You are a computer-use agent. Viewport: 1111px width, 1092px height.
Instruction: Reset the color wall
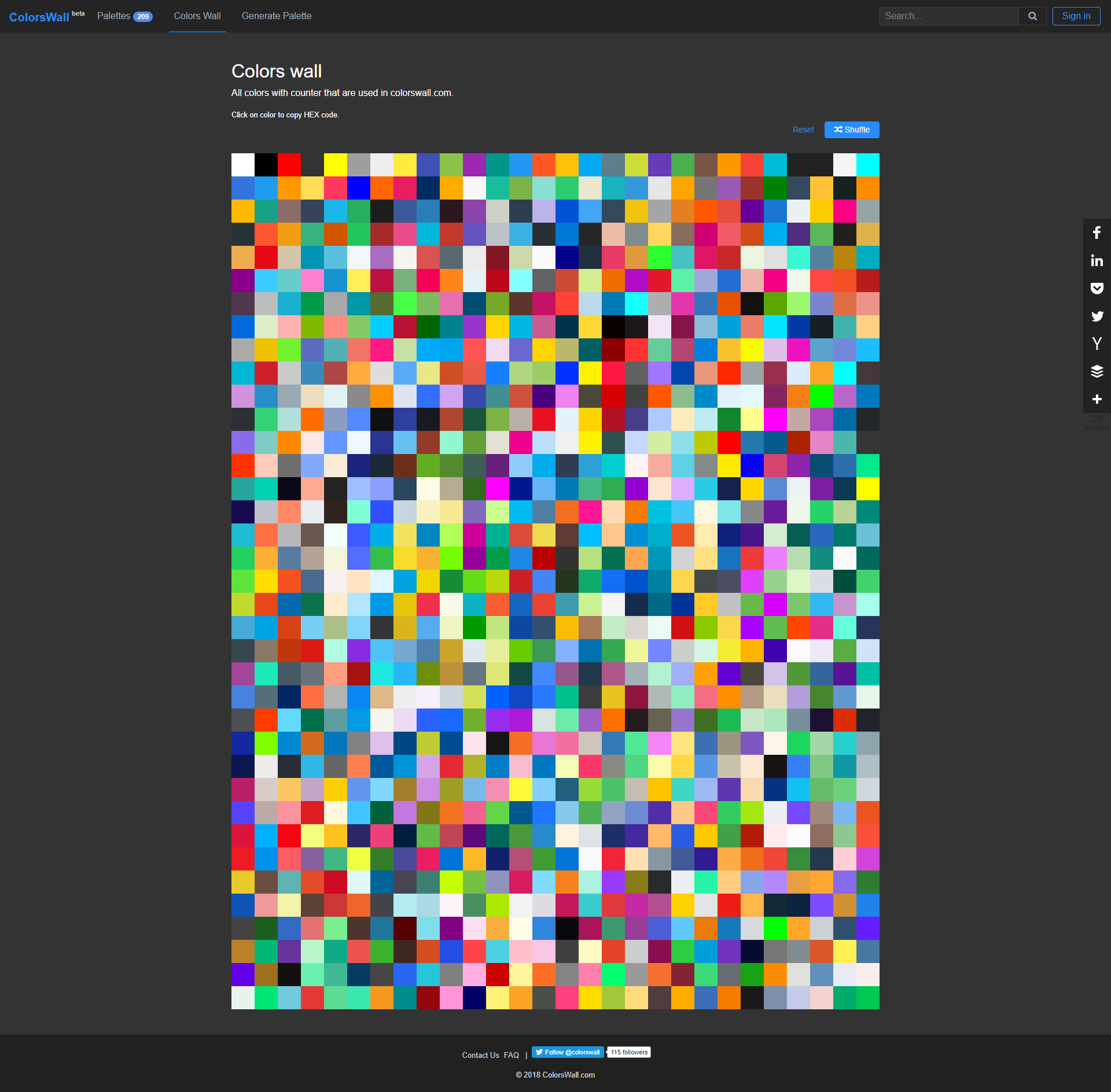pyautogui.click(x=803, y=130)
